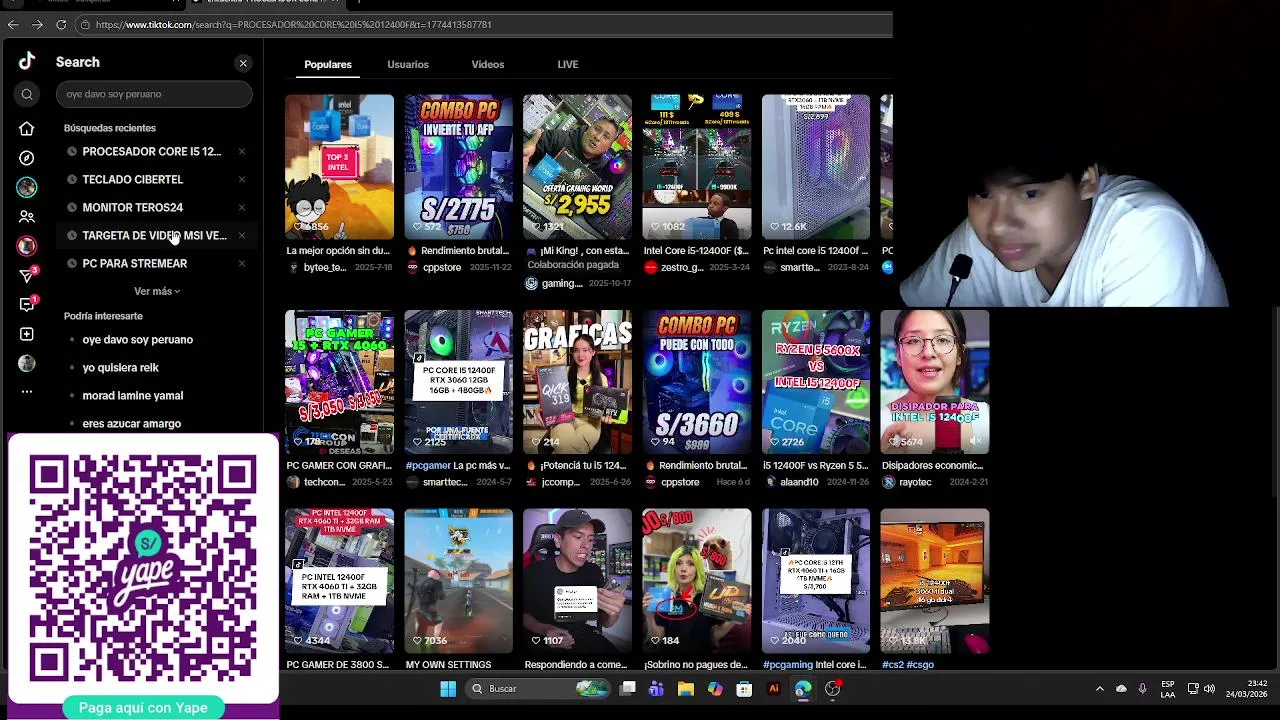
Task: Select recent search TECLADO CIBERTEL
Action: 133,180
